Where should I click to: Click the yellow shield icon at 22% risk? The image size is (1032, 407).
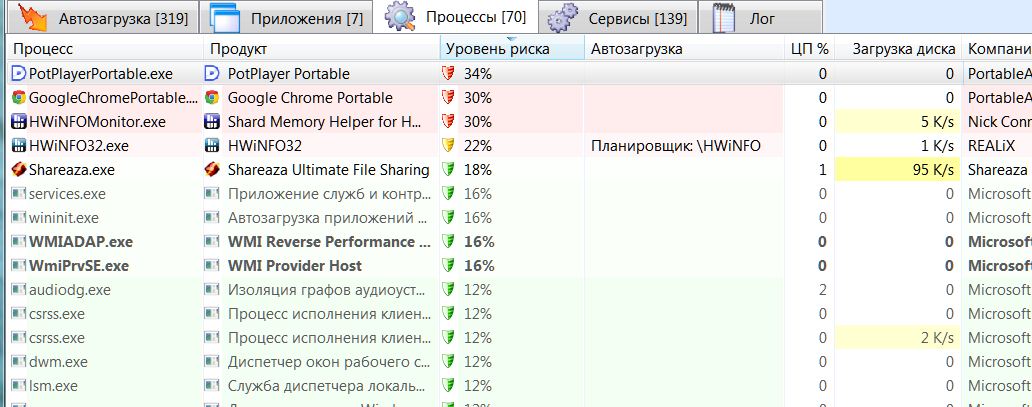(x=448, y=146)
